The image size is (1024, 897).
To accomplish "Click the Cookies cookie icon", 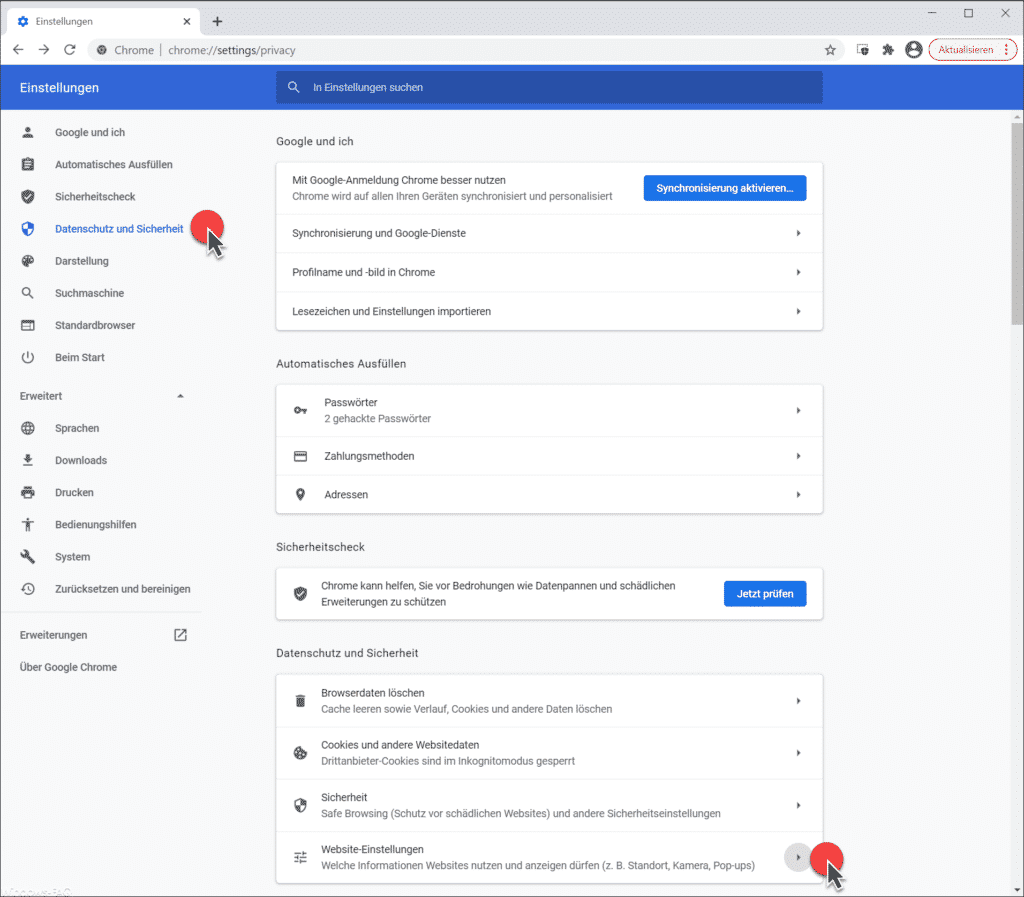I will coord(300,753).
